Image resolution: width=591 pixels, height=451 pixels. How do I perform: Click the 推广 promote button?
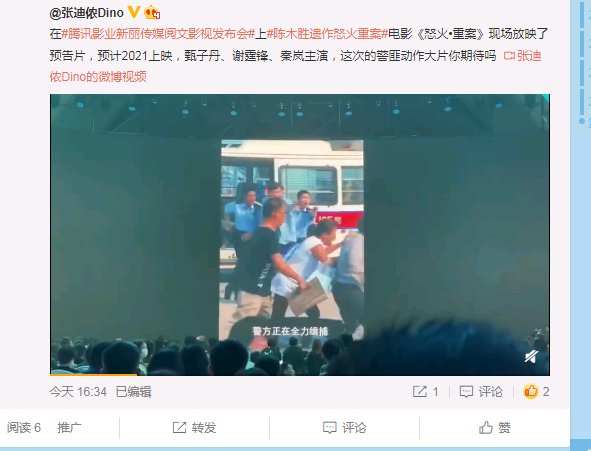tap(69, 428)
